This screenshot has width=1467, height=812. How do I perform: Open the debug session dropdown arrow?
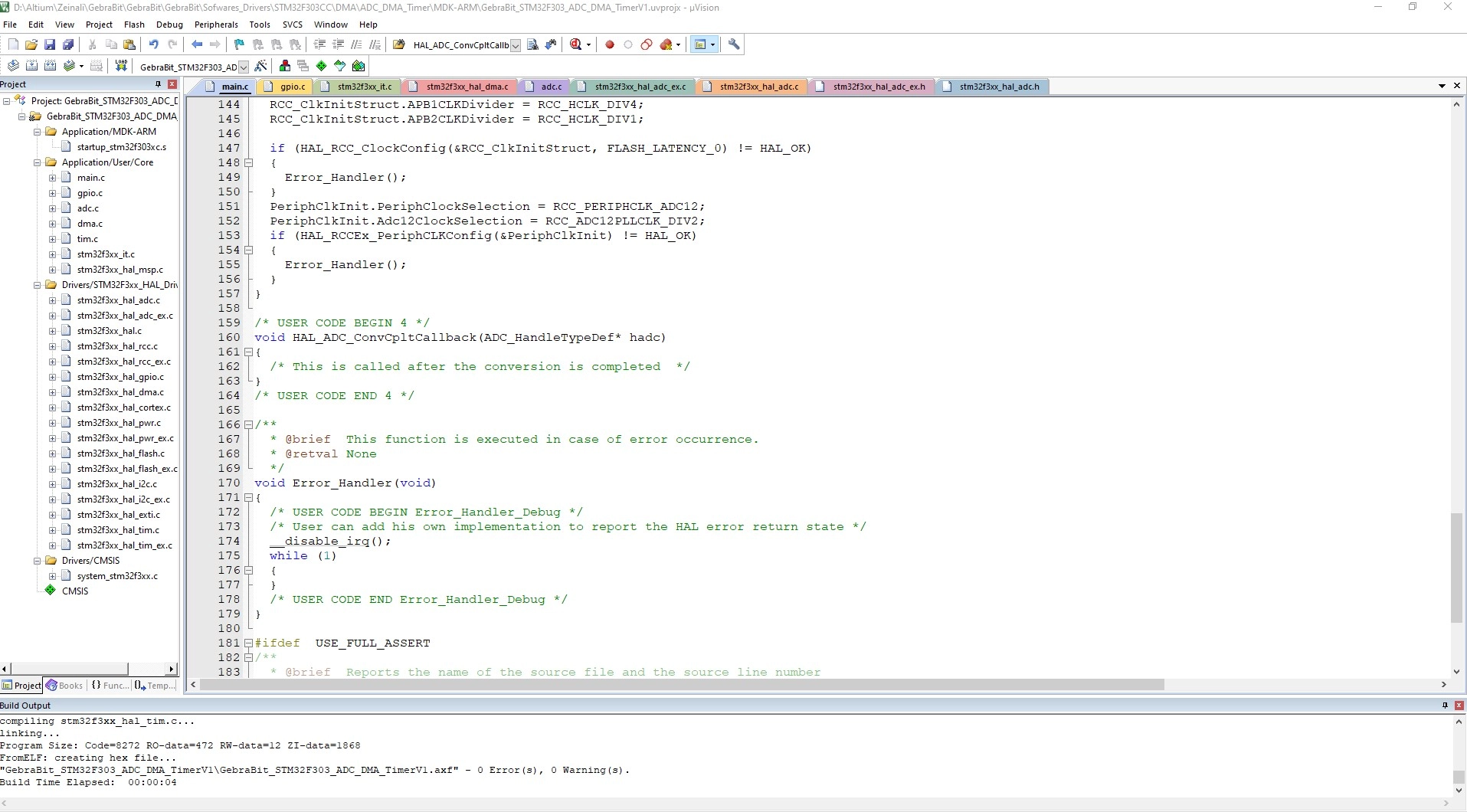pos(588,44)
